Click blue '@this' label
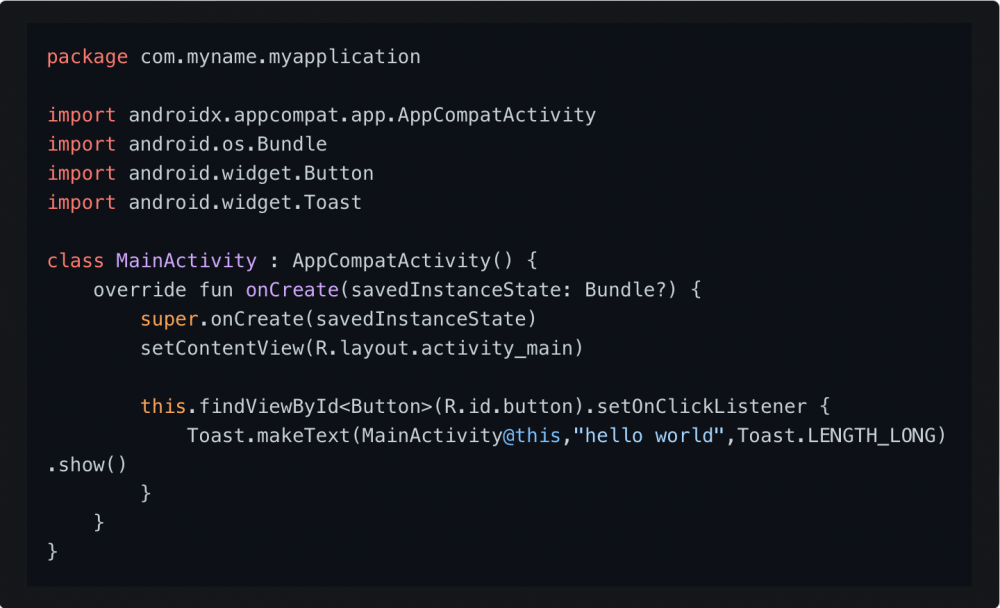Image resolution: width=1000 pixels, height=608 pixels. pos(531,436)
